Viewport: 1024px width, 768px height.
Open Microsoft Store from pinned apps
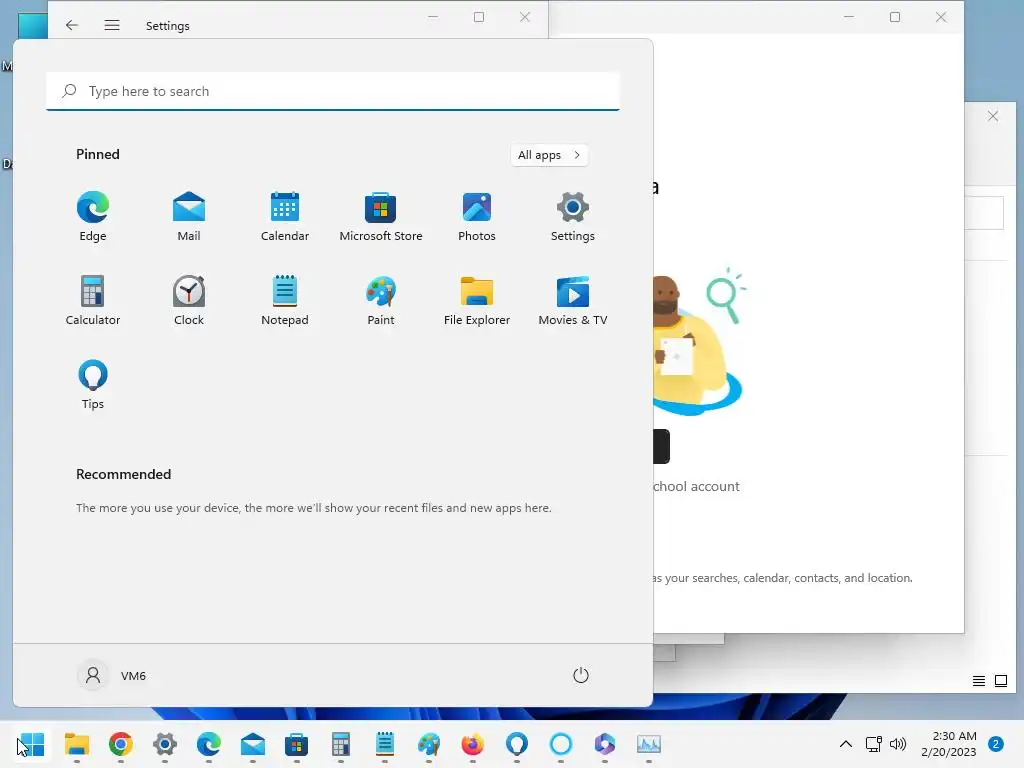pos(381,217)
